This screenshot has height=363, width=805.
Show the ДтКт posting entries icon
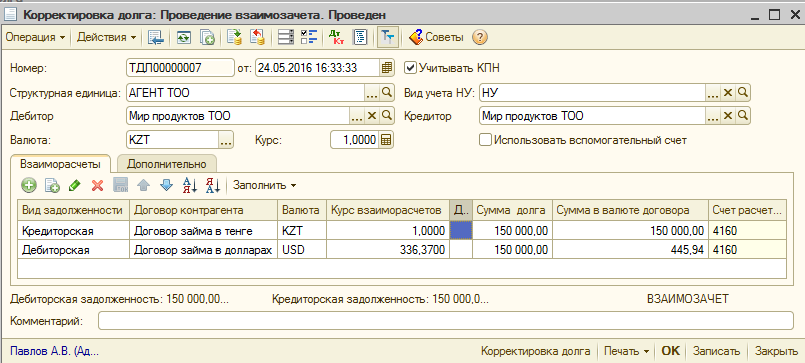coord(337,37)
